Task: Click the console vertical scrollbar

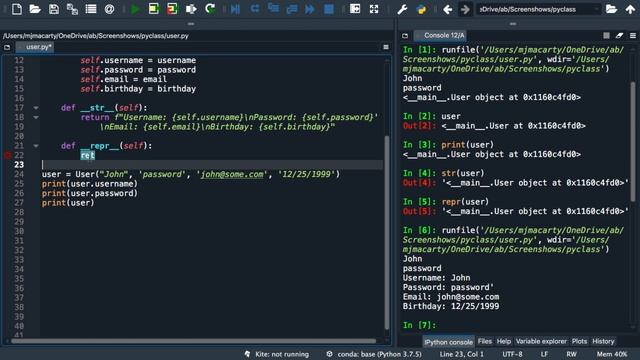Action: coord(633,141)
